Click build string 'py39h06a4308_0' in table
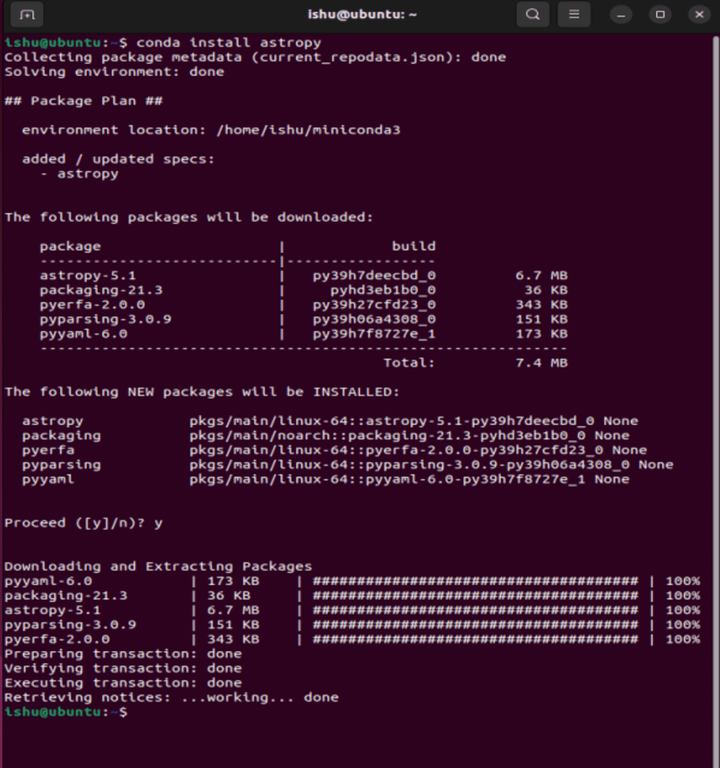Viewport: 720px width, 768px height. pyautogui.click(x=374, y=319)
